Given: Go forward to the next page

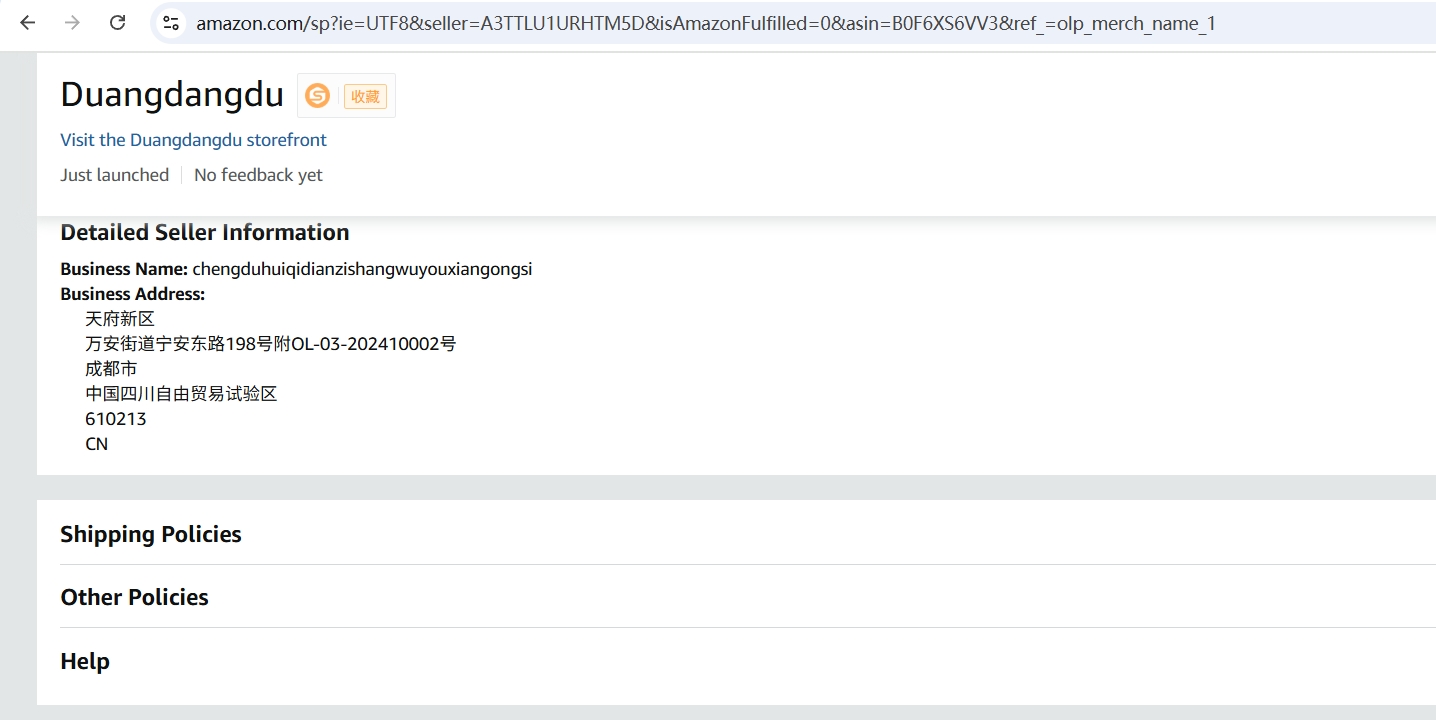Looking at the screenshot, I should [x=72, y=23].
